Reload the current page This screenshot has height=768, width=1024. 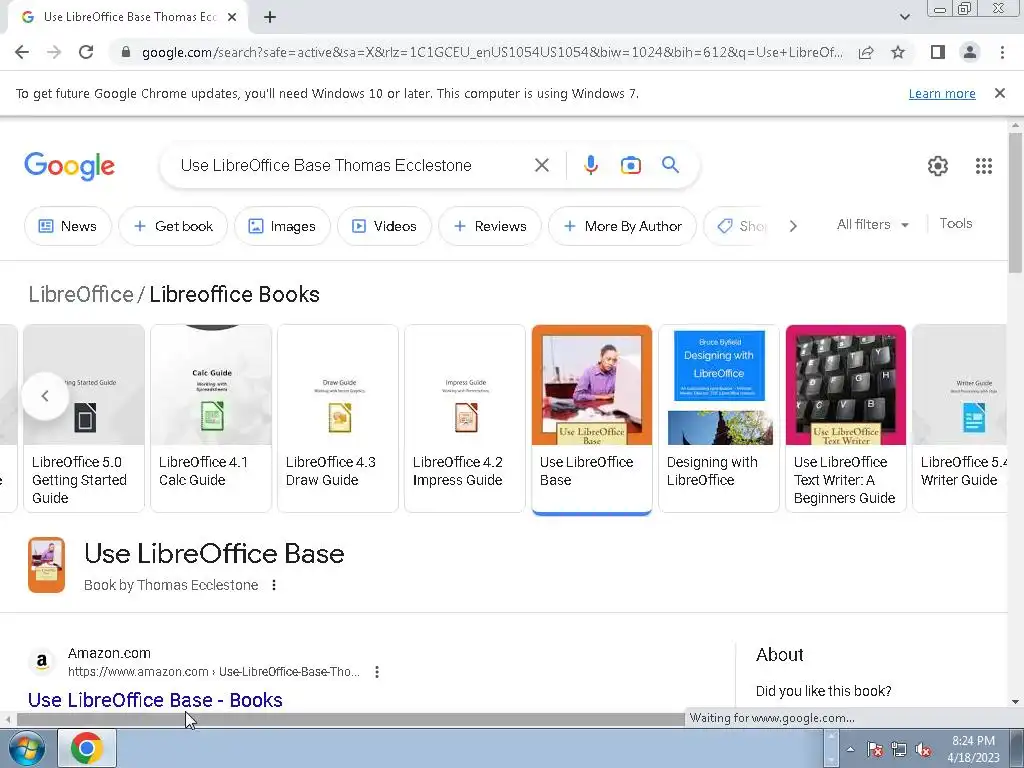pyautogui.click(x=86, y=52)
